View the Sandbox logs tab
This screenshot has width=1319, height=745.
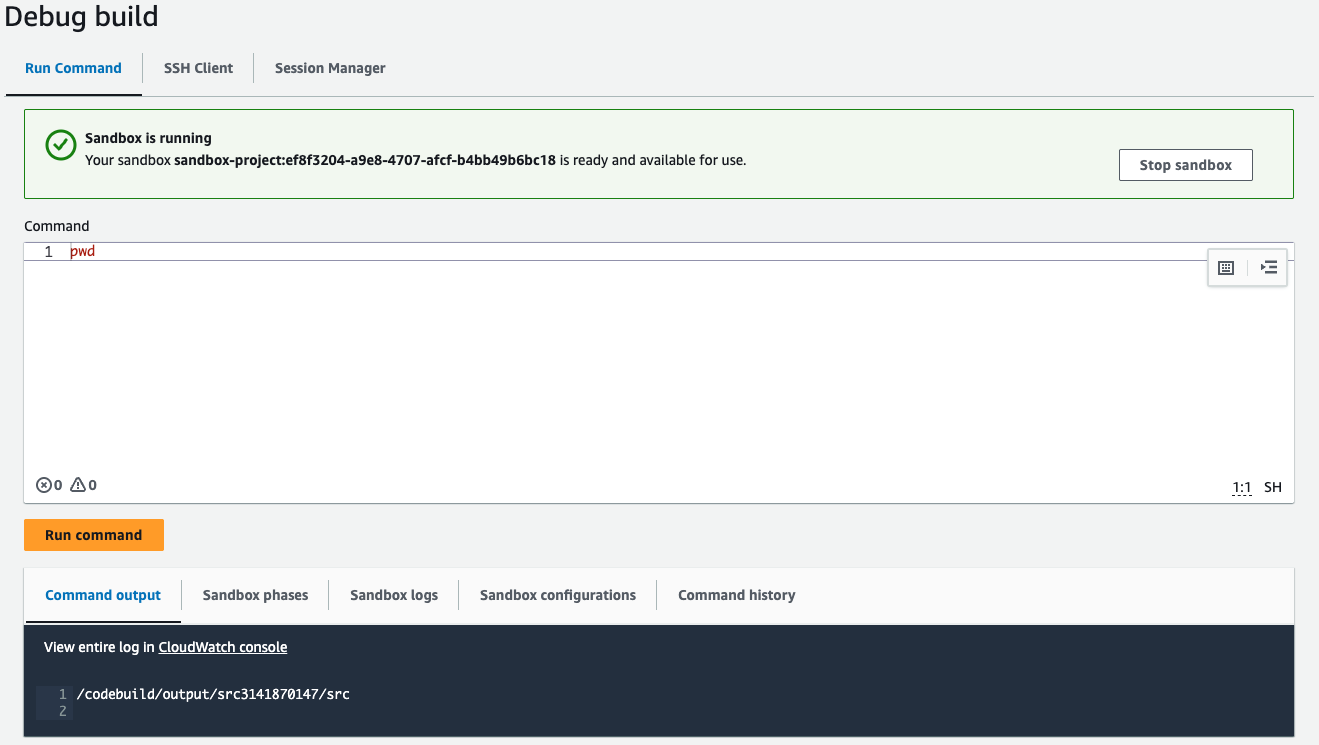(393, 595)
